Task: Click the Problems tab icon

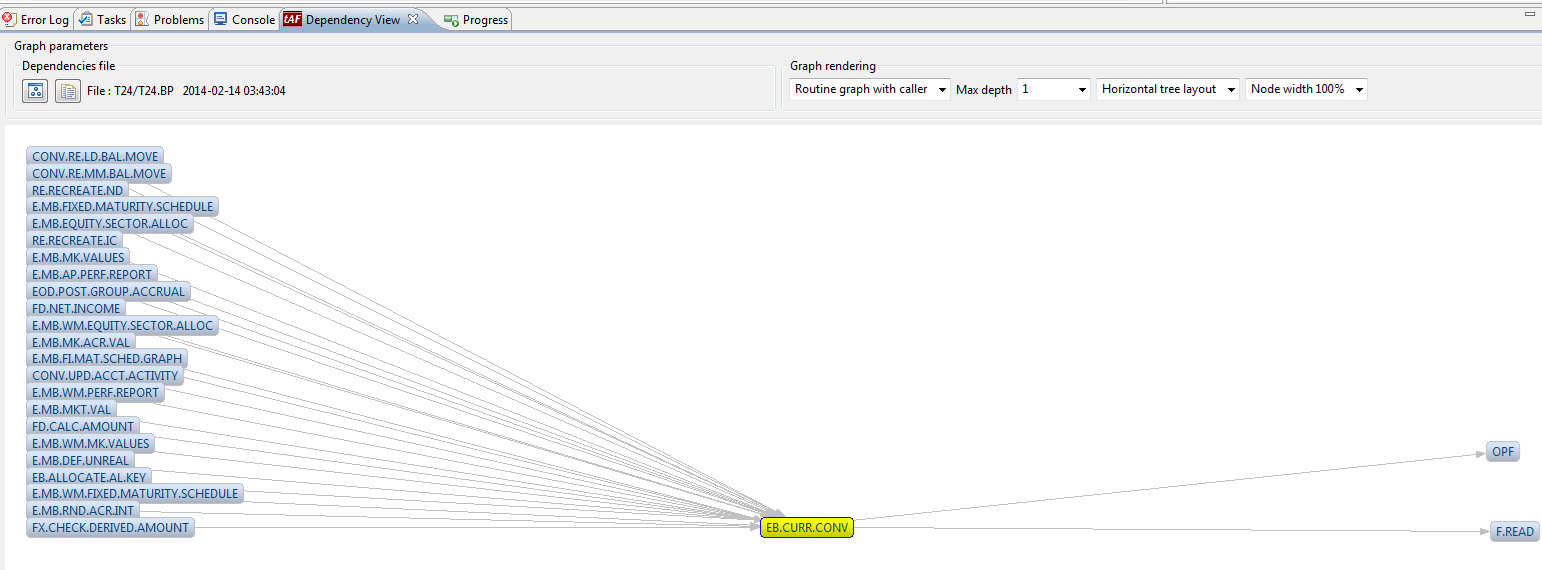Action: (142, 19)
